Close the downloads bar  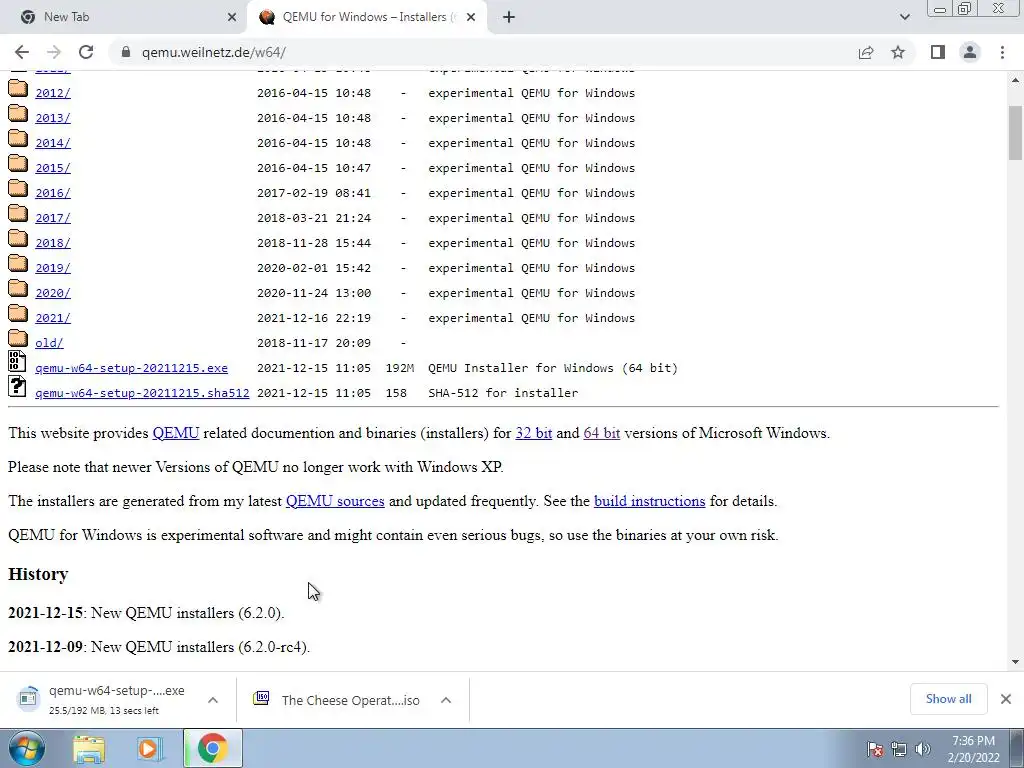[1006, 699]
